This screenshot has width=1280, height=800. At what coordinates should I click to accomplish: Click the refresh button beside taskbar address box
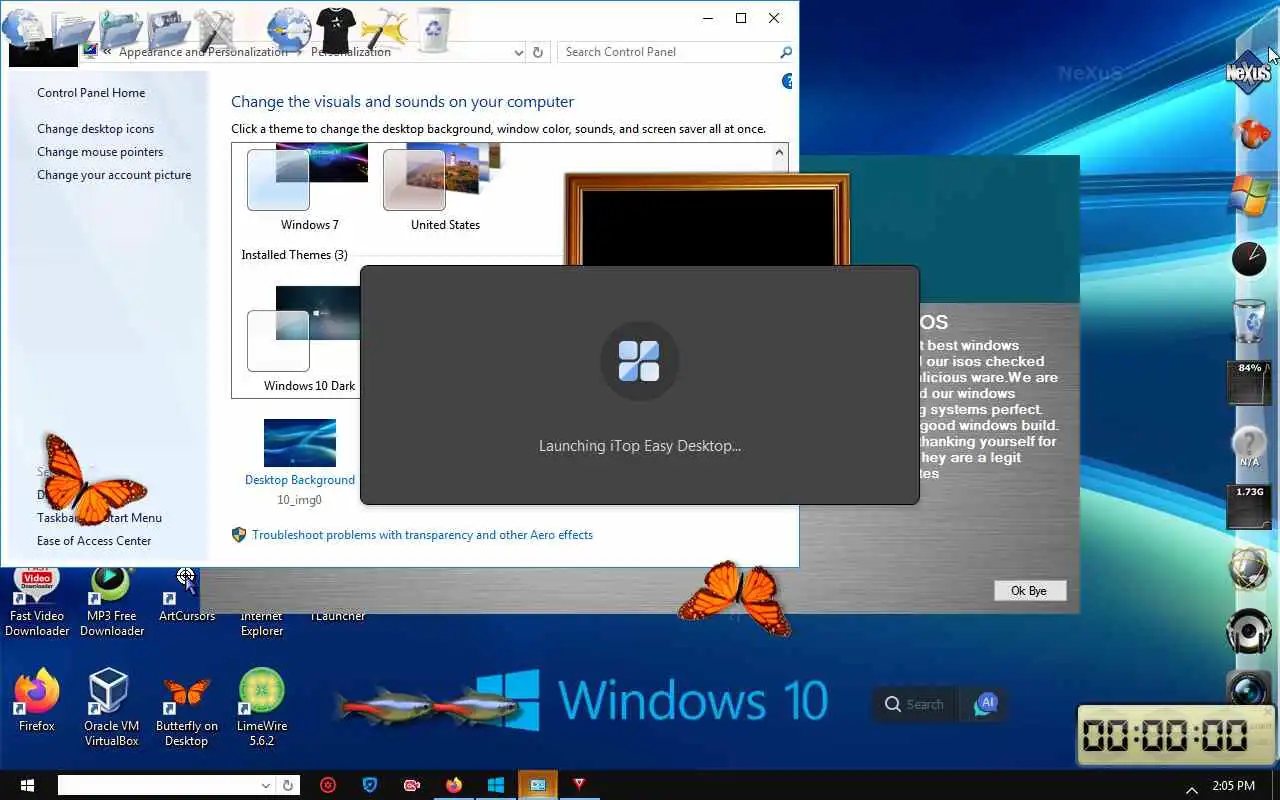pos(288,786)
